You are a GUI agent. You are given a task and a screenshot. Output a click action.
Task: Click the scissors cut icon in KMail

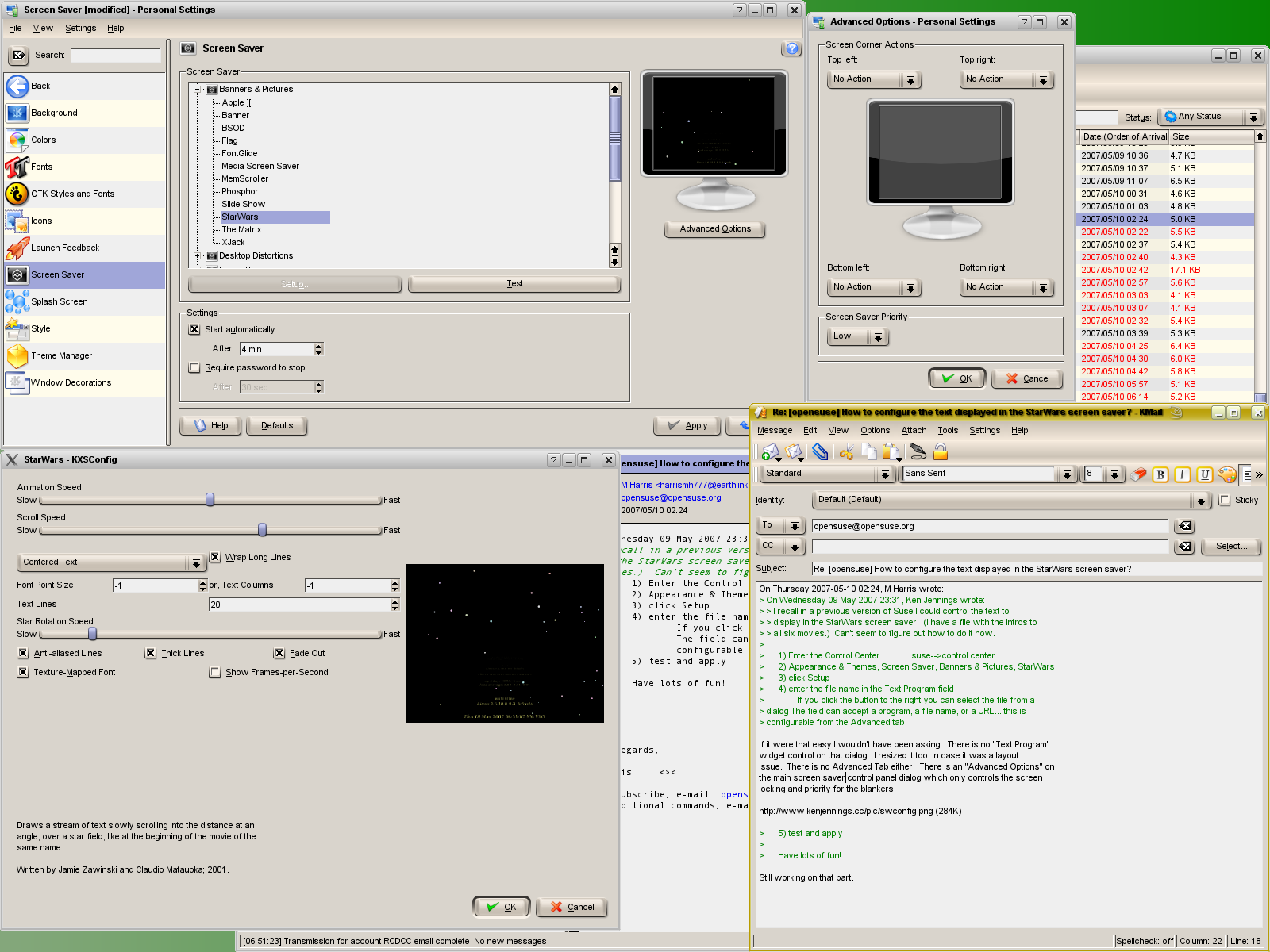[x=847, y=452]
